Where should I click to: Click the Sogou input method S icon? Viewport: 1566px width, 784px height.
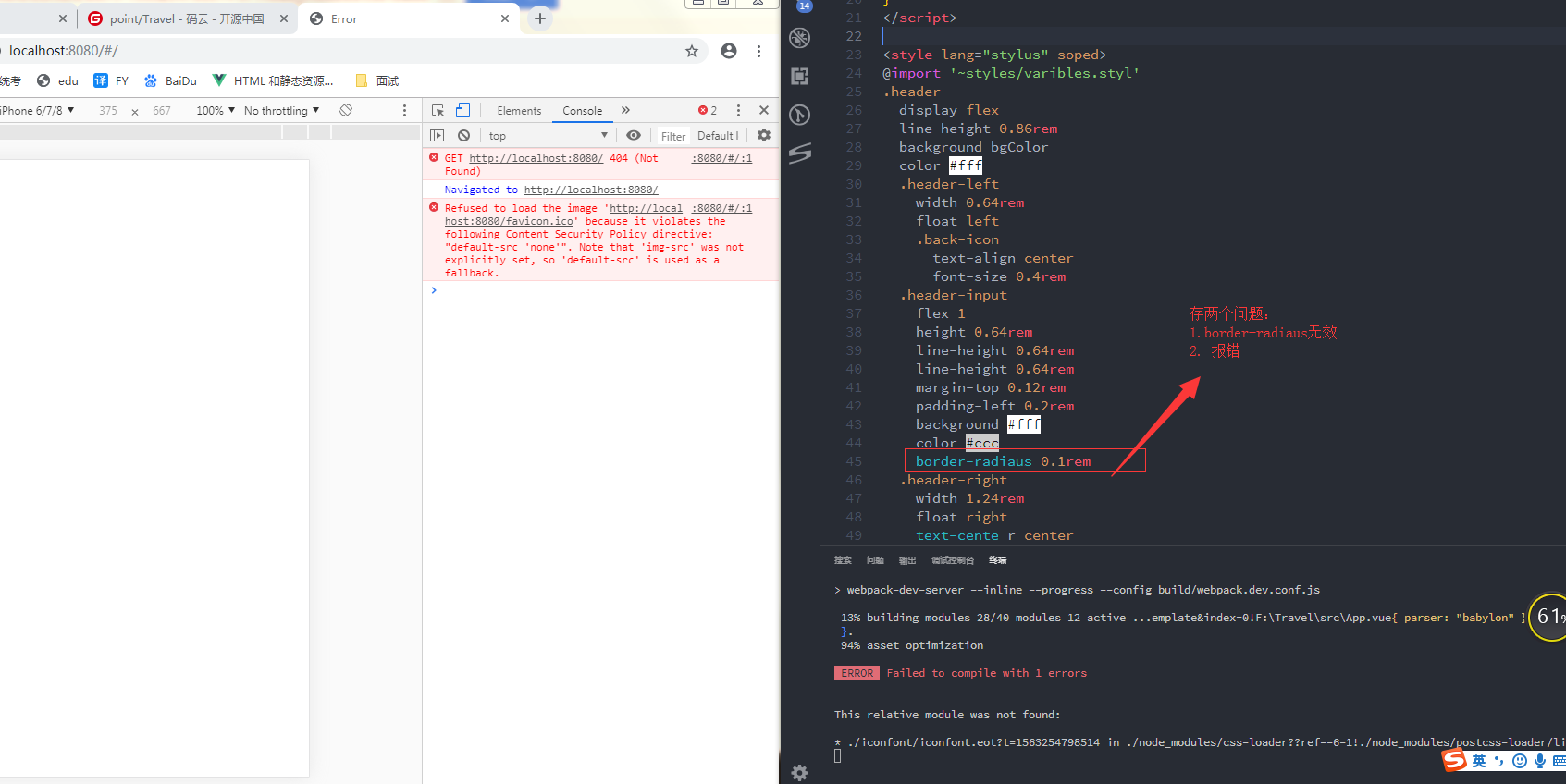(x=1455, y=760)
